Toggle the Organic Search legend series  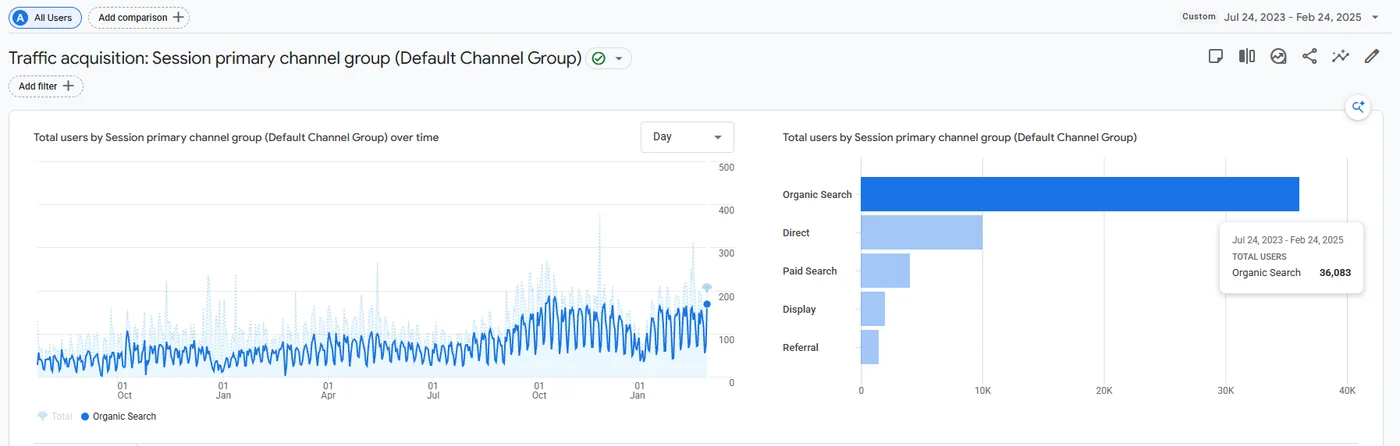click(x=118, y=416)
